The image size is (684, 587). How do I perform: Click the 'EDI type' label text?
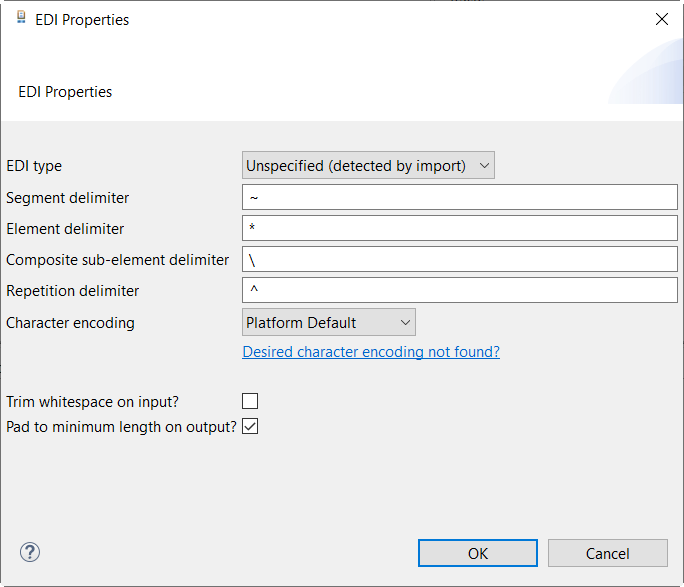click(34, 167)
